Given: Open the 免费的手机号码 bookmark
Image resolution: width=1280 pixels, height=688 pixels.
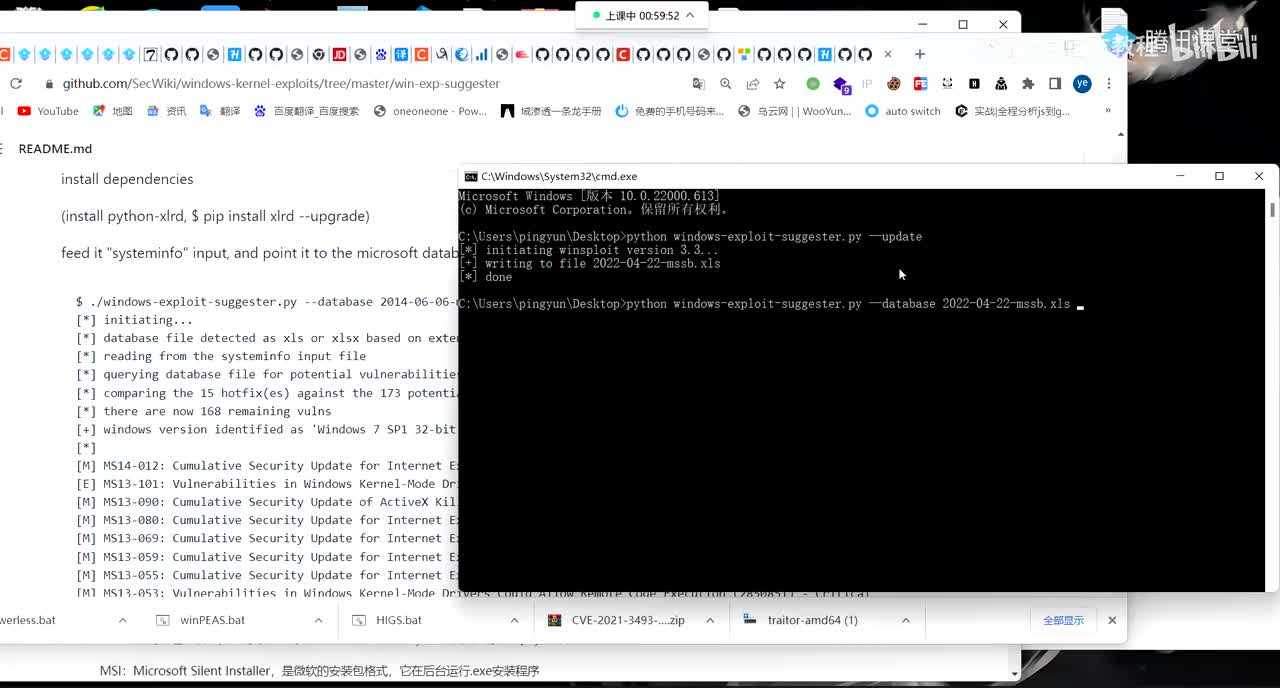Looking at the screenshot, I should pos(669,111).
